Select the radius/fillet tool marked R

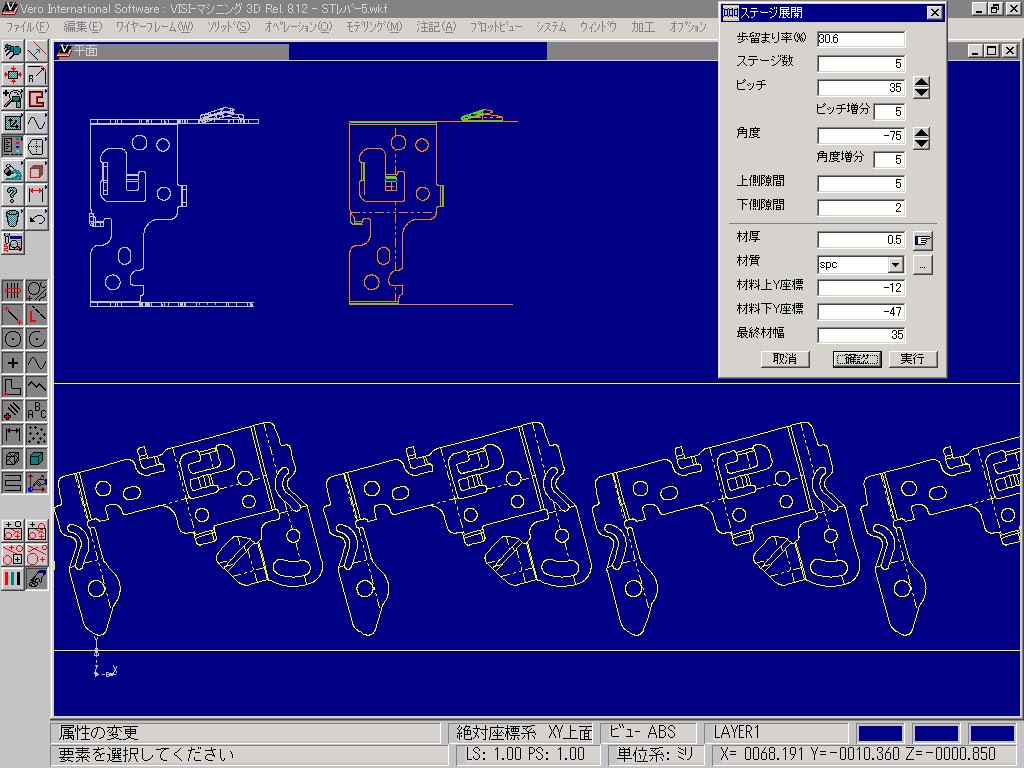(x=37, y=74)
